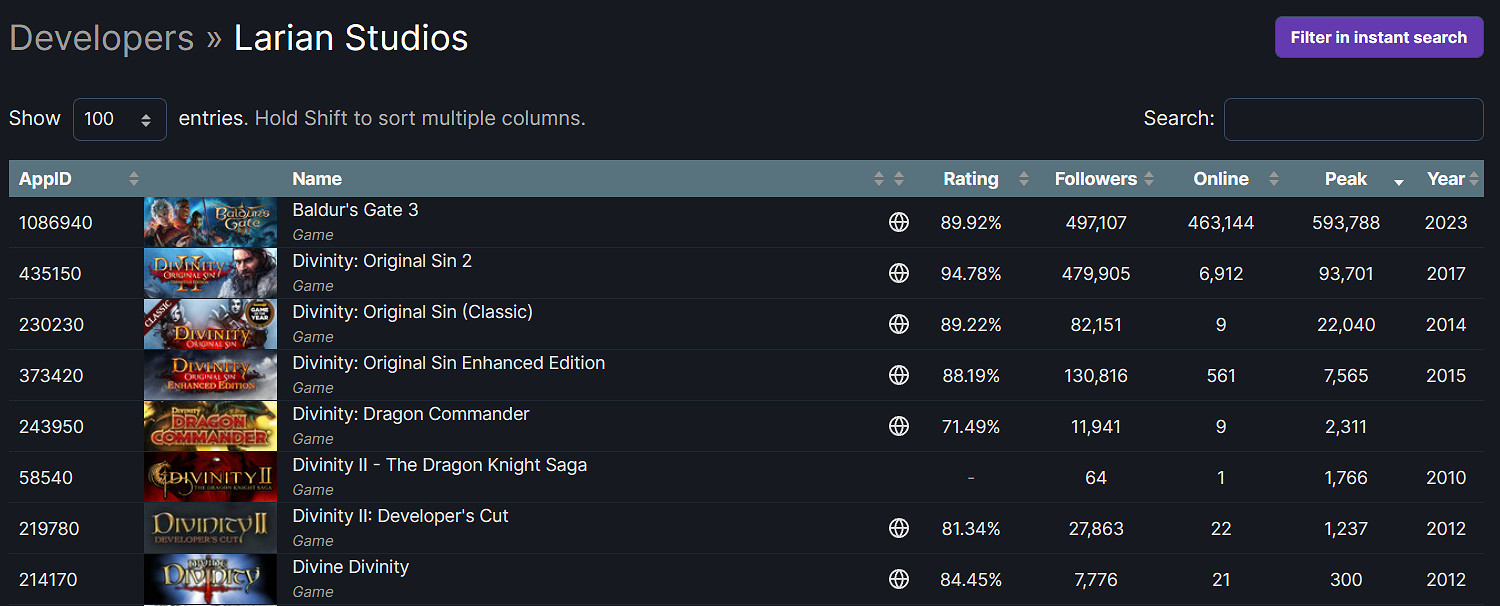Viewport: 1500px width, 606px height.
Task: Sort the table by Year column
Action: 1446,179
